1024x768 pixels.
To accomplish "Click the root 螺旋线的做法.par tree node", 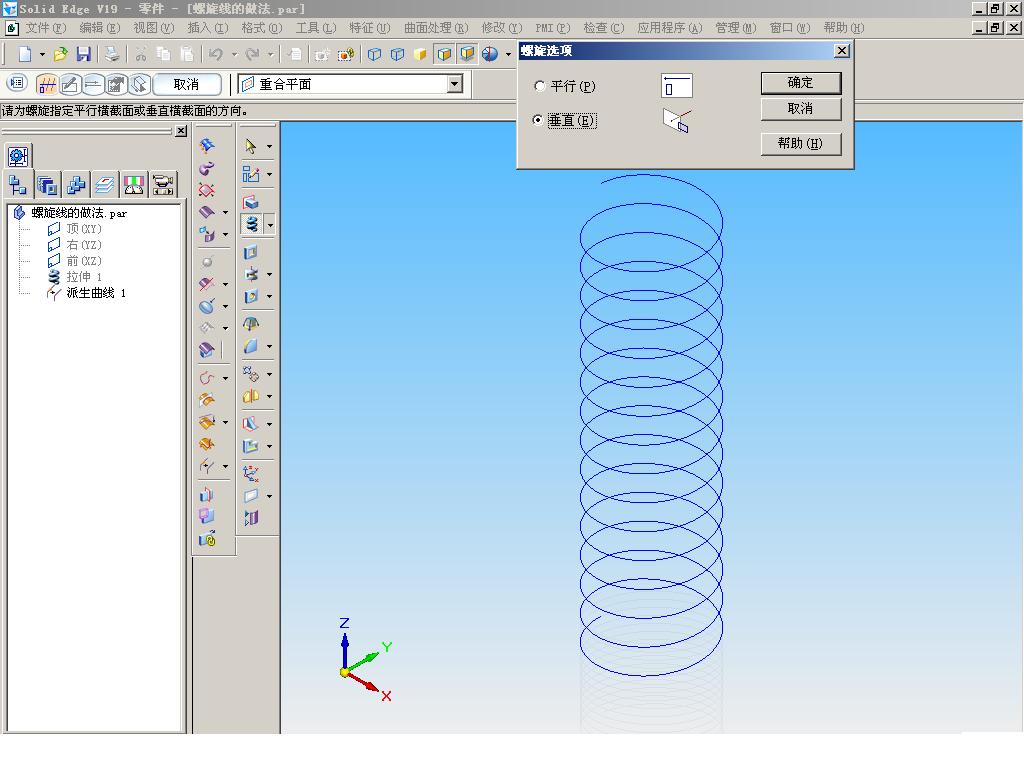I will click(79, 213).
